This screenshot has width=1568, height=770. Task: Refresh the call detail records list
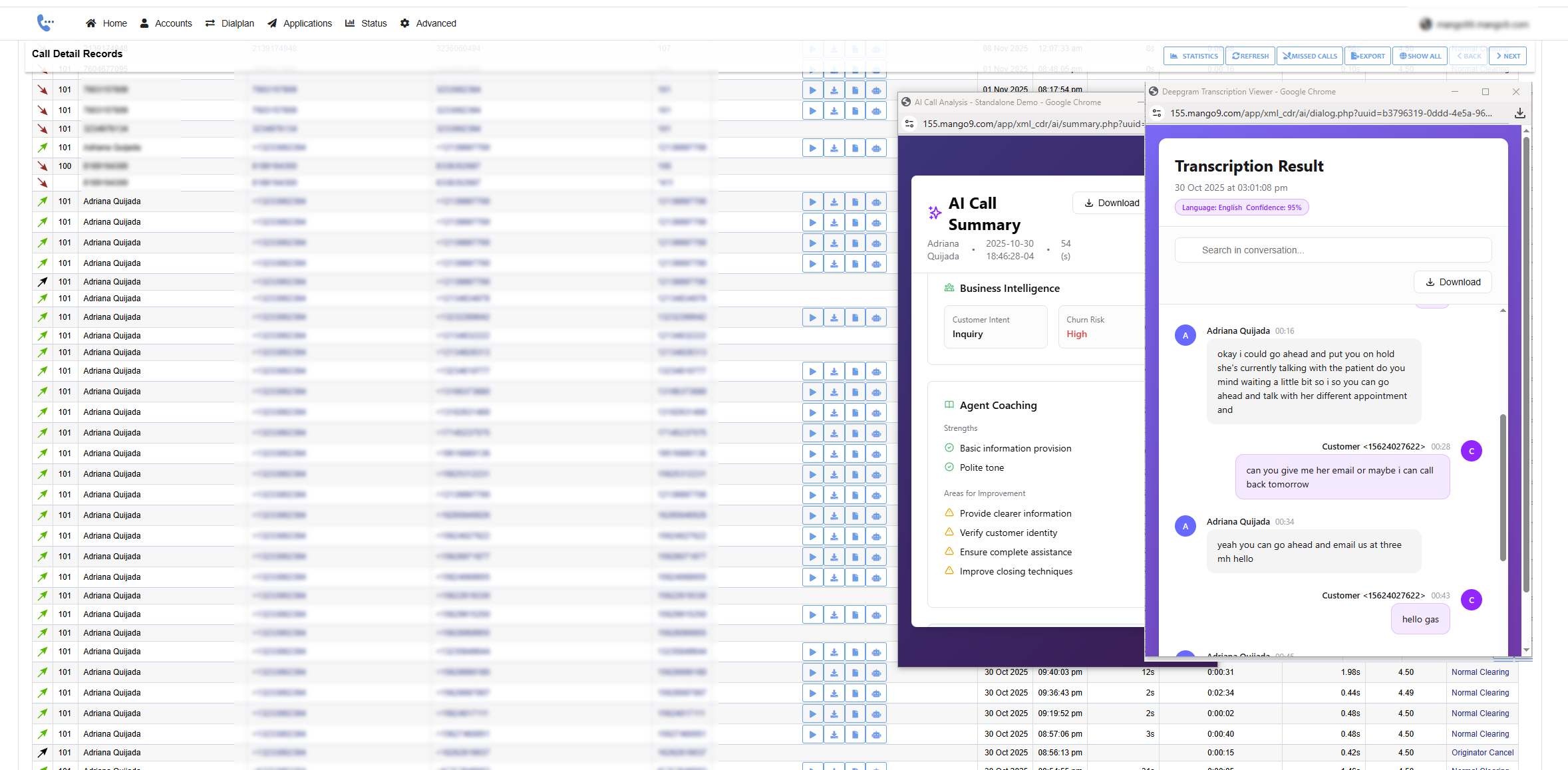[x=1250, y=56]
